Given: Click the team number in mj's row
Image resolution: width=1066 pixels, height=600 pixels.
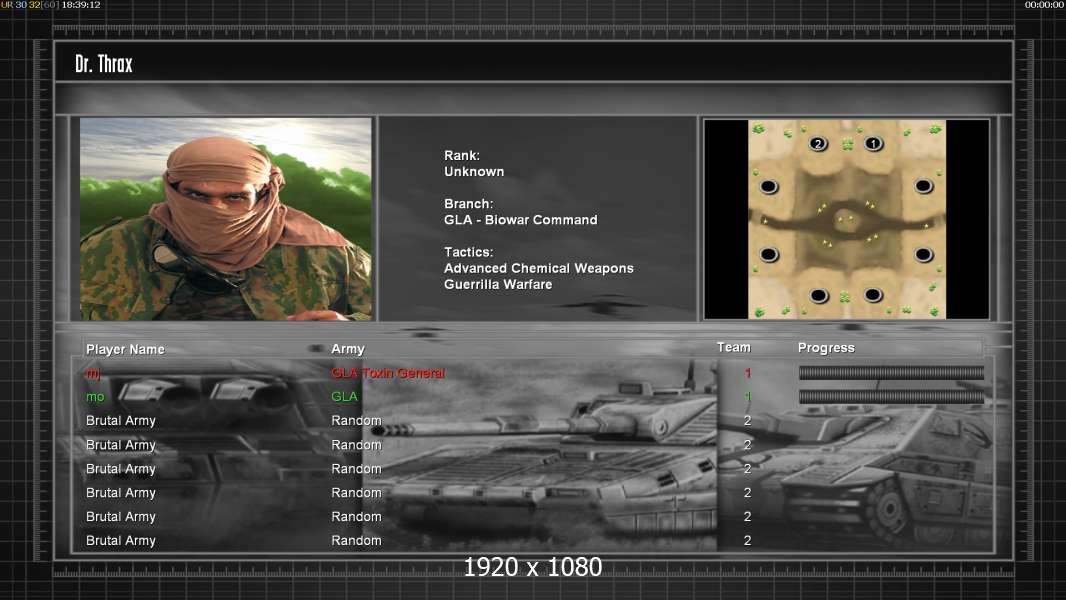Looking at the screenshot, I should pyautogui.click(x=747, y=373).
